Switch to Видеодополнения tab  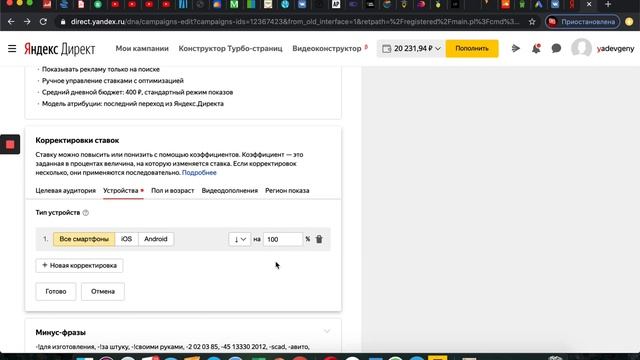click(230, 191)
